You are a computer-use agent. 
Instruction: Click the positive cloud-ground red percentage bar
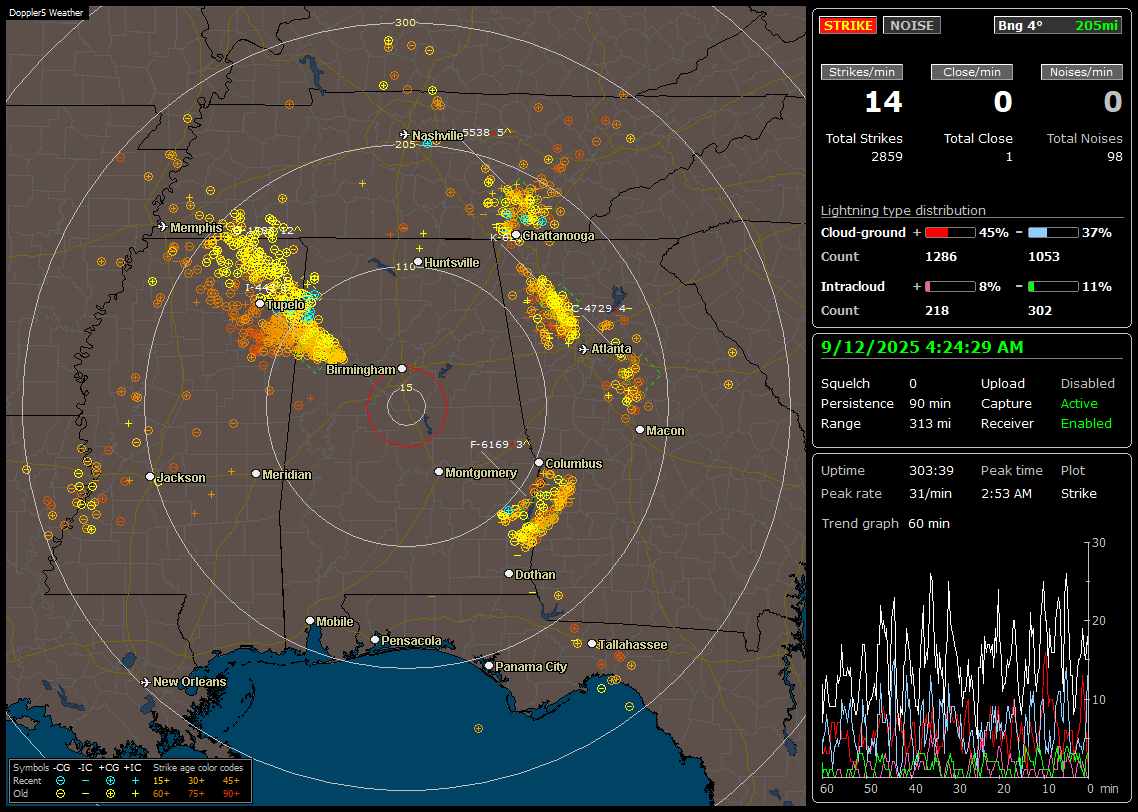pos(950,233)
